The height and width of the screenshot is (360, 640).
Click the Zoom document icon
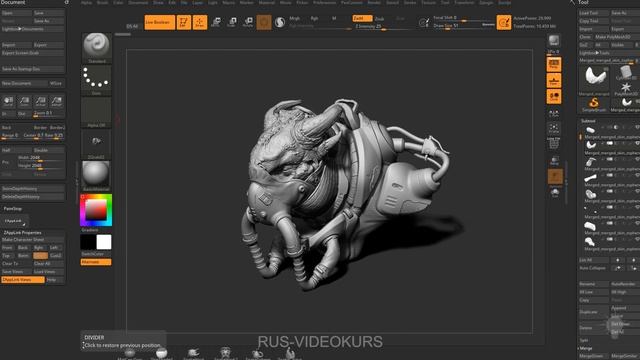point(24,101)
